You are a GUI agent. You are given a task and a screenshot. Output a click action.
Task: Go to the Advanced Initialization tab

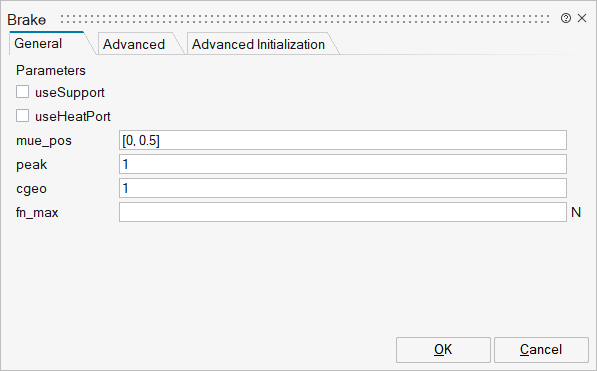click(260, 44)
